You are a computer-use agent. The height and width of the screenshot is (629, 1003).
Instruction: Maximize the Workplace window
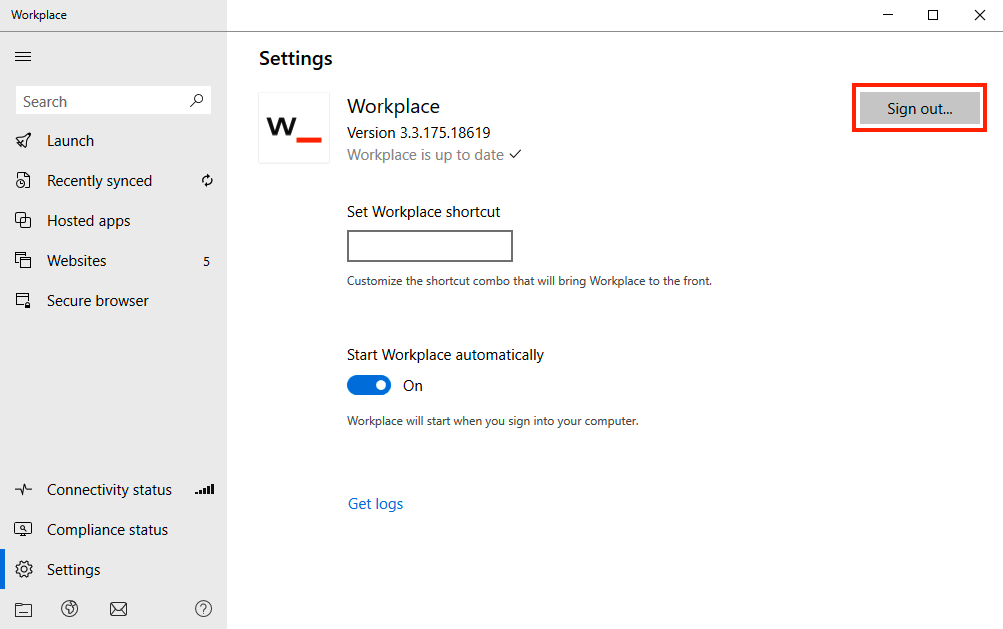click(x=933, y=15)
